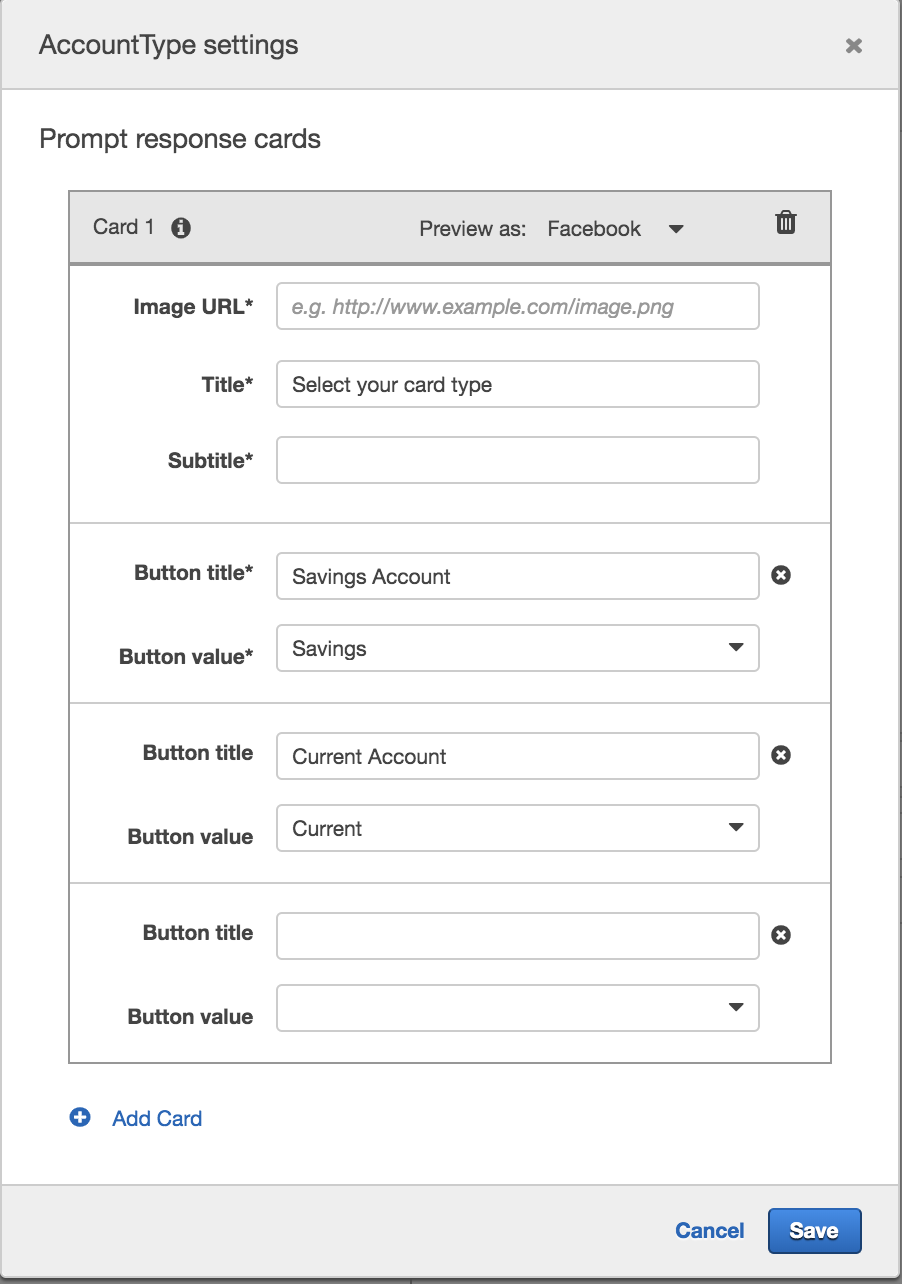The height and width of the screenshot is (1284, 902).
Task: Click the Current Account button title field
Action: [518, 756]
